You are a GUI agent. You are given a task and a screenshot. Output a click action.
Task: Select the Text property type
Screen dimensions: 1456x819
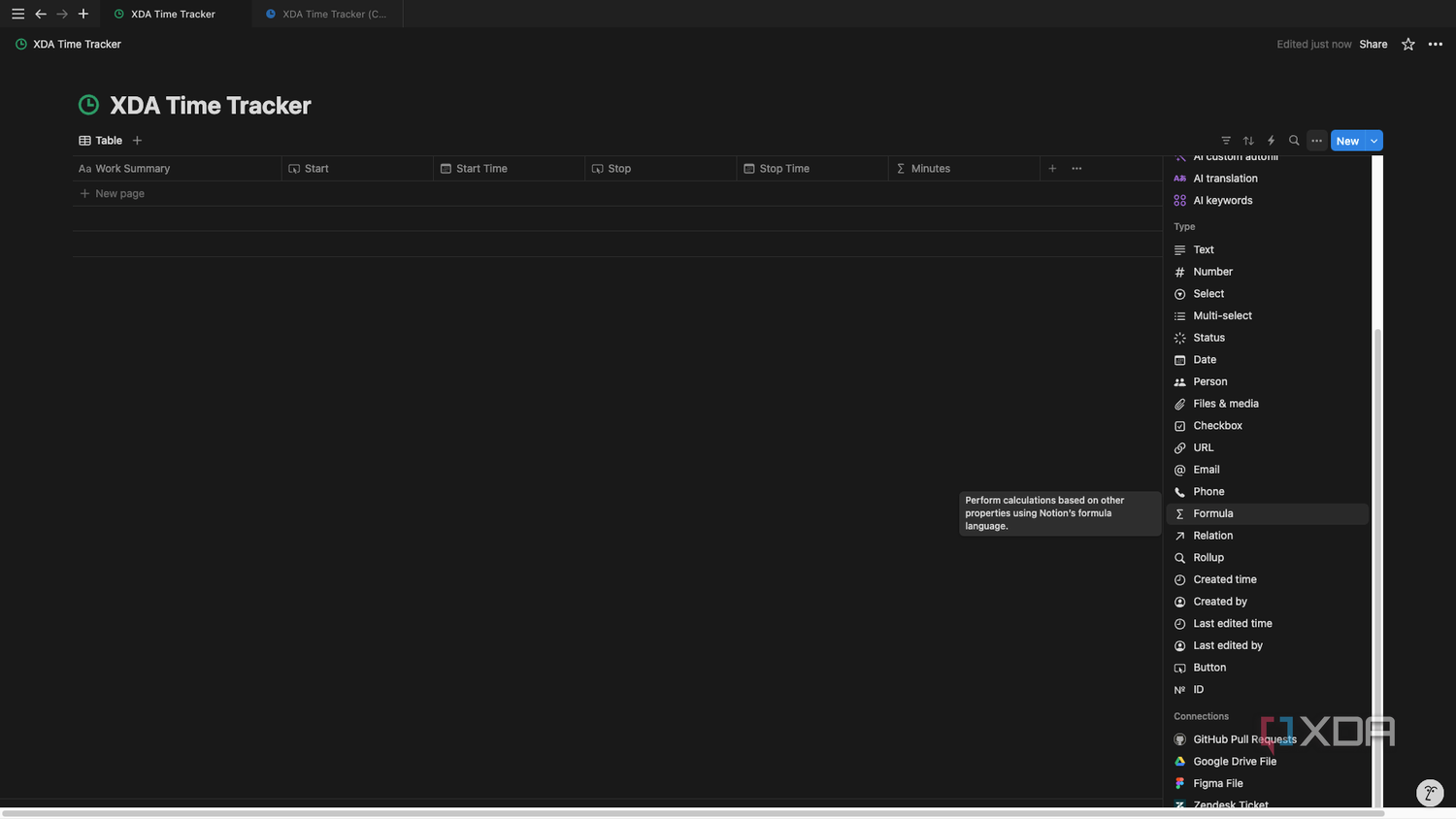tap(1267, 250)
